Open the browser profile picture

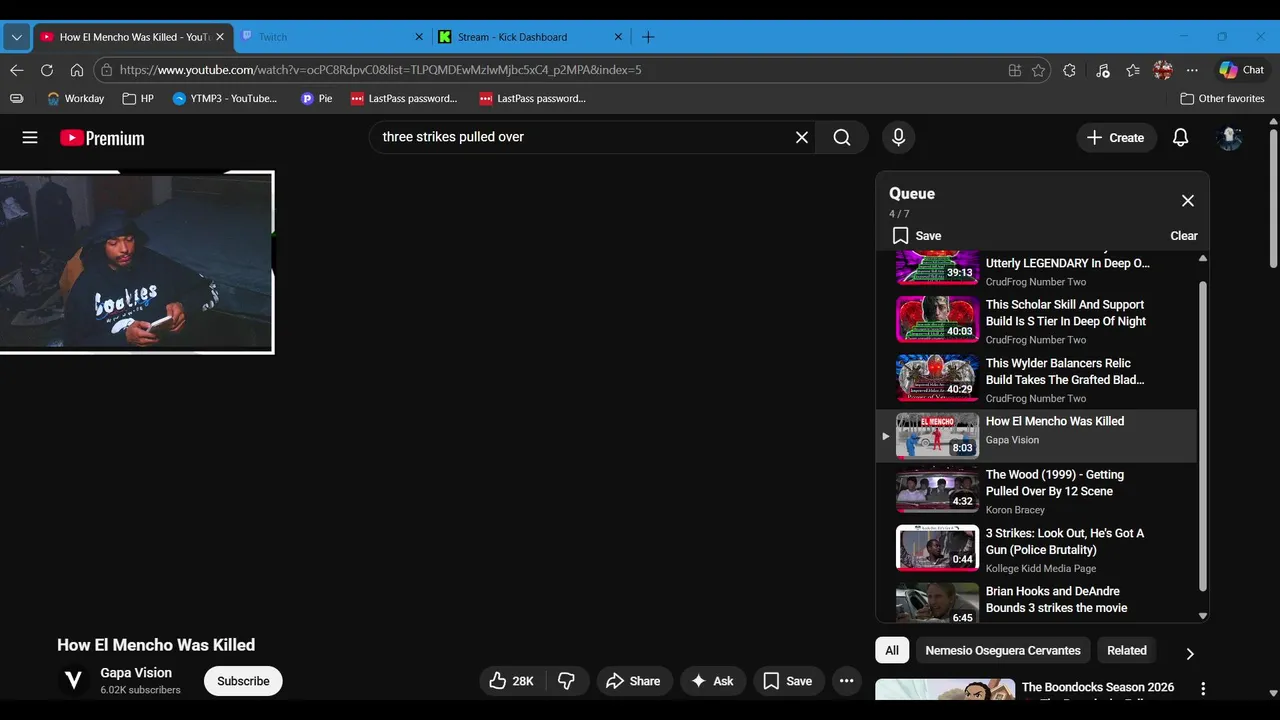pyautogui.click(x=1163, y=70)
